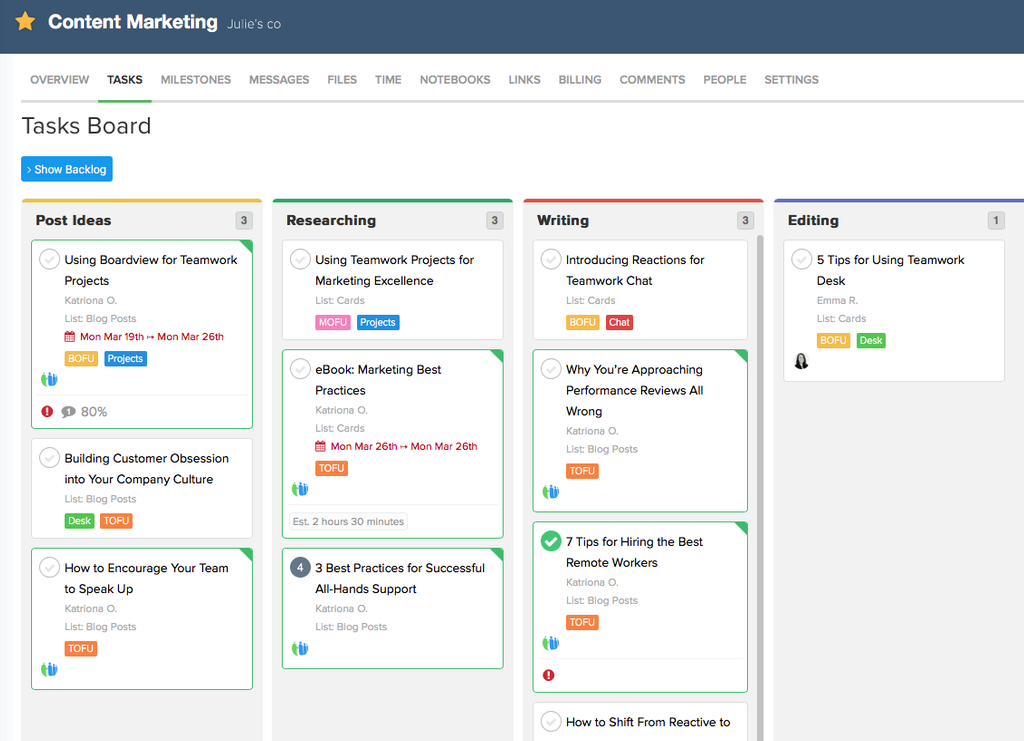Click Emma R. avatar on 5 Tips card
1024x741 pixels.
click(x=801, y=361)
